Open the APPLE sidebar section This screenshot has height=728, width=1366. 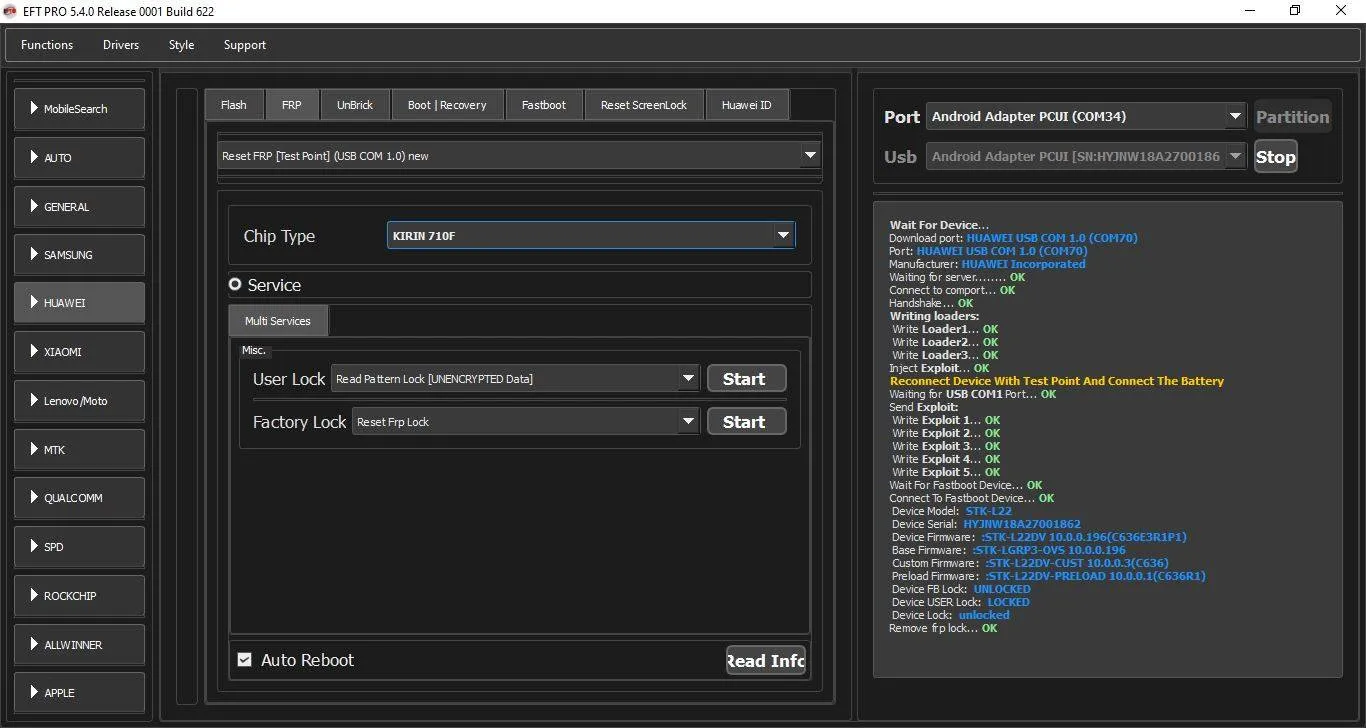click(x=79, y=693)
